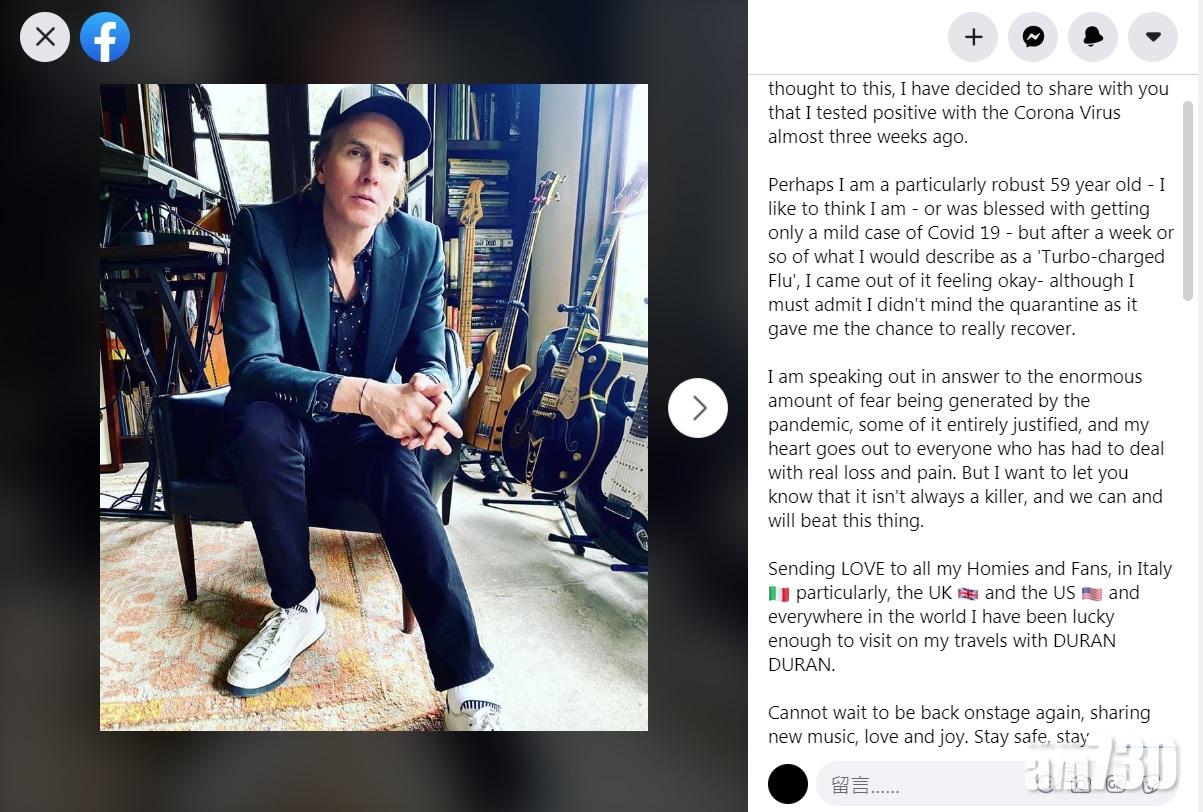Viewport: 1203px width, 812px height.
Task: Comment with a GIF
Action: [x=1114, y=784]
